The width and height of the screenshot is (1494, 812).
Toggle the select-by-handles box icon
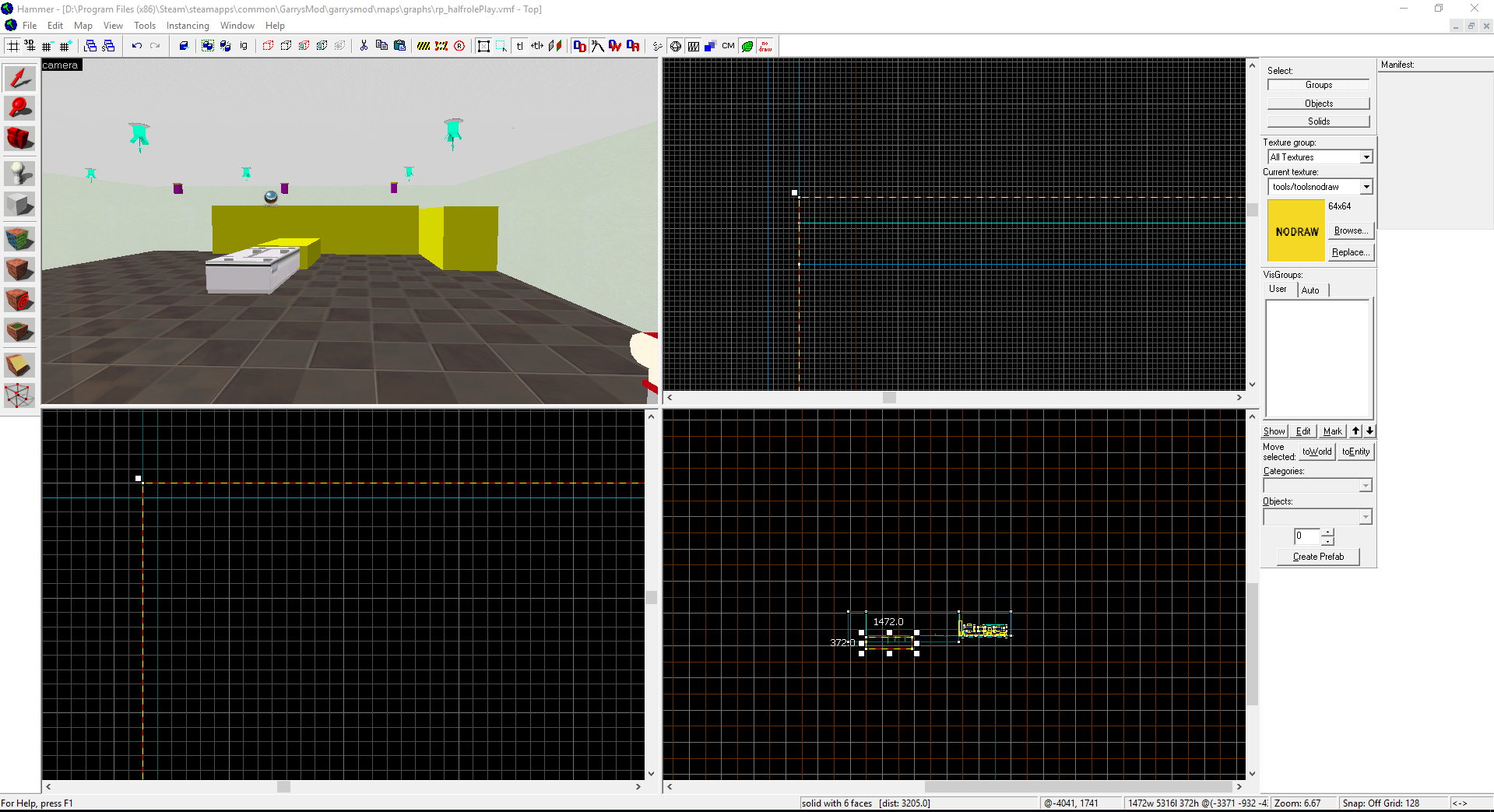483,46
